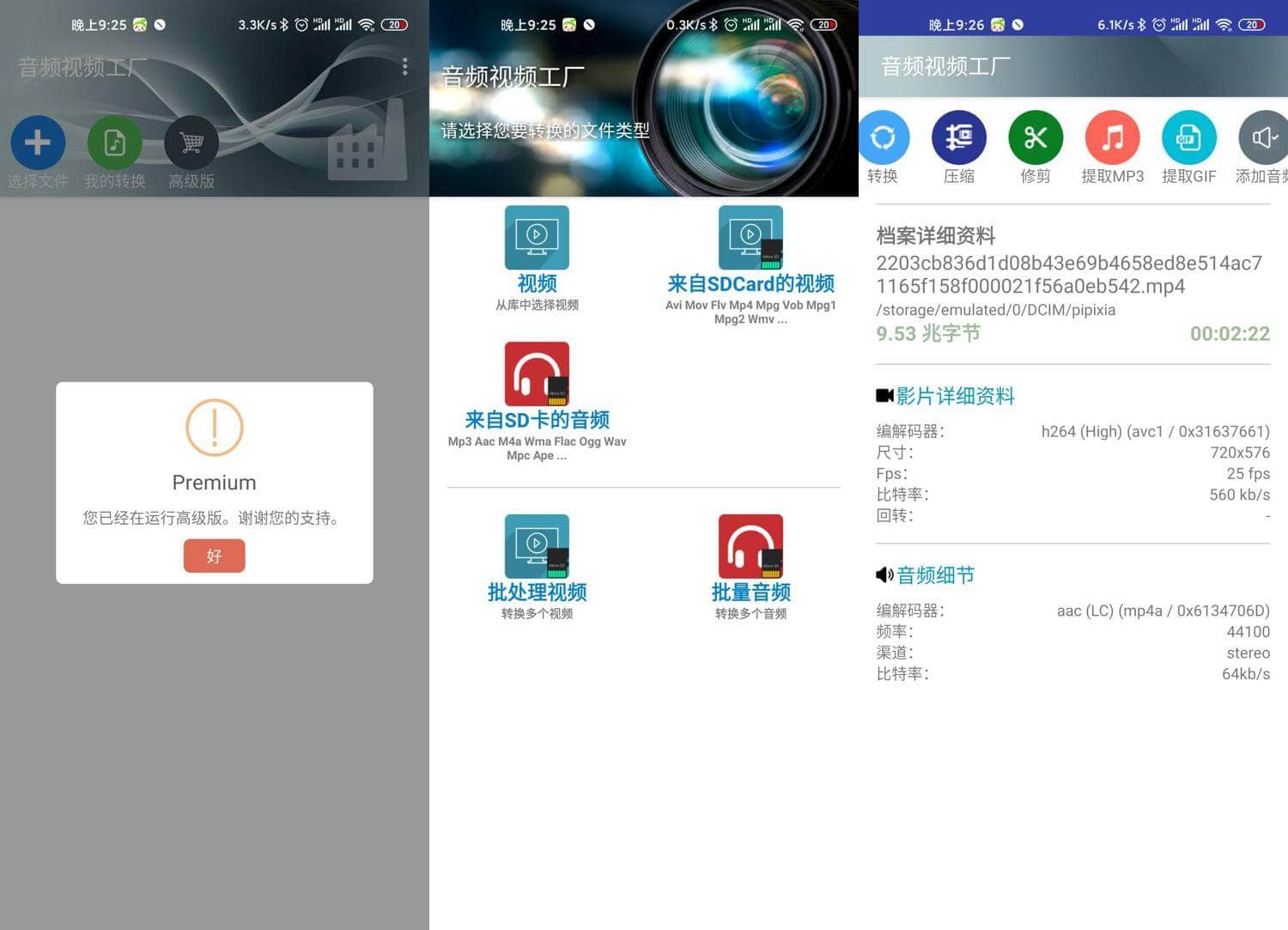Open the 提取GIF tool
This screenshot has width=1288, height=930.
click(1188, 137)
